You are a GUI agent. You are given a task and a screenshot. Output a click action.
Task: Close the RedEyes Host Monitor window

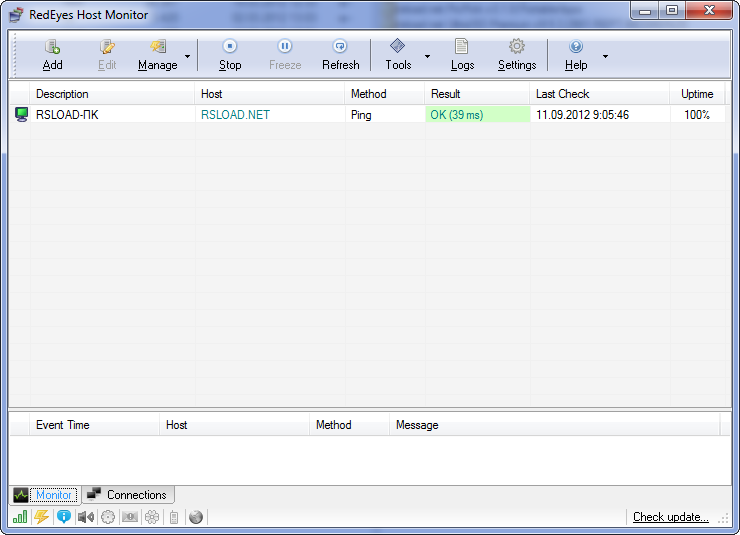[709, 11]
